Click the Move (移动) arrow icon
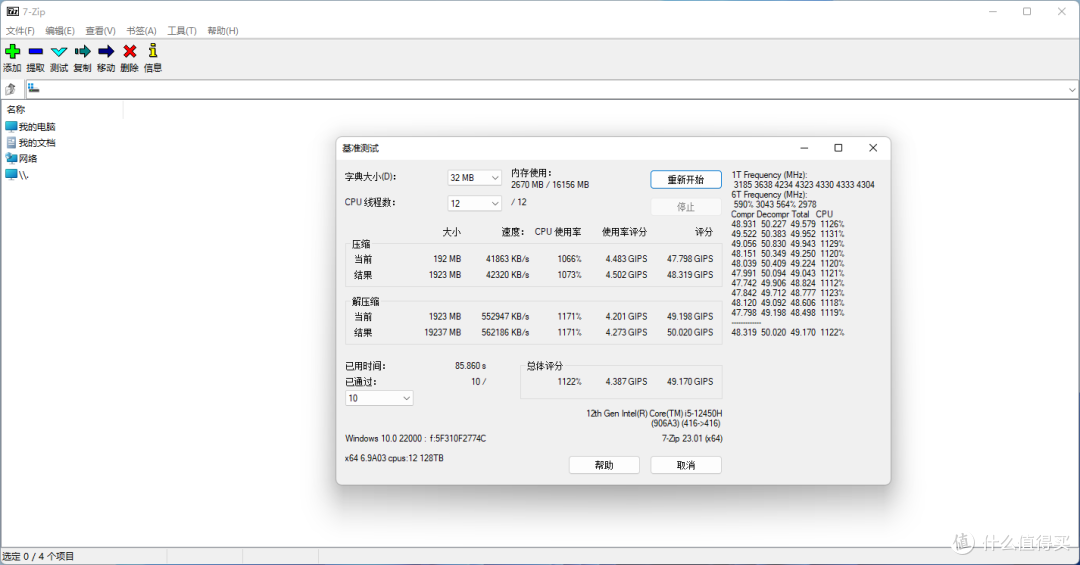 (x=106, y=51)
